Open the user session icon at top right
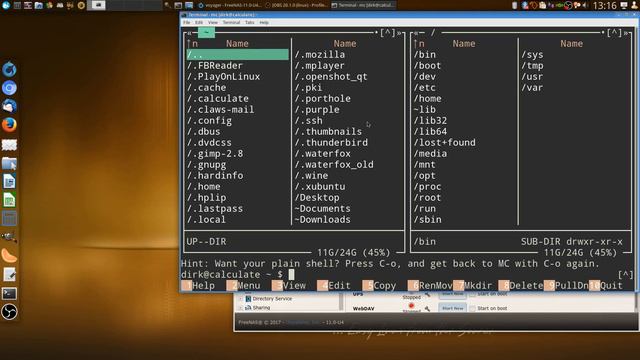 [635, 5]
